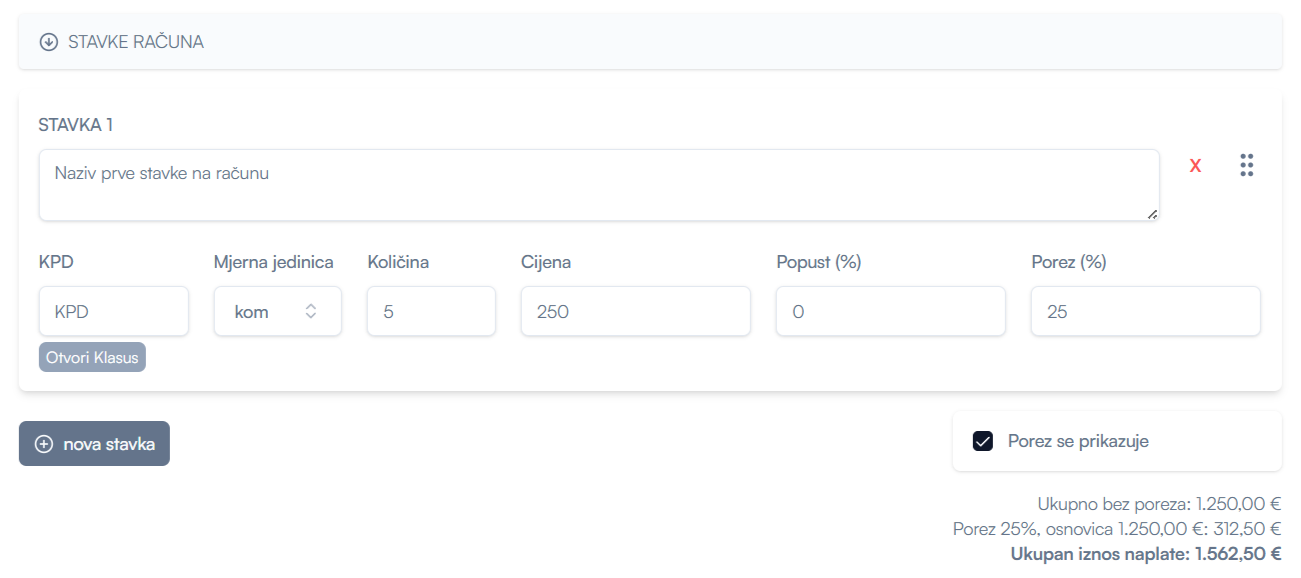
Task: Click the Porez 25% osnovica tax line
Action: (1116, 529)
